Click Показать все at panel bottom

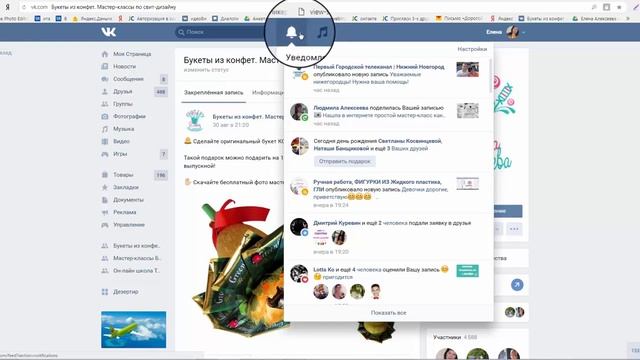[x=389, y=313]
